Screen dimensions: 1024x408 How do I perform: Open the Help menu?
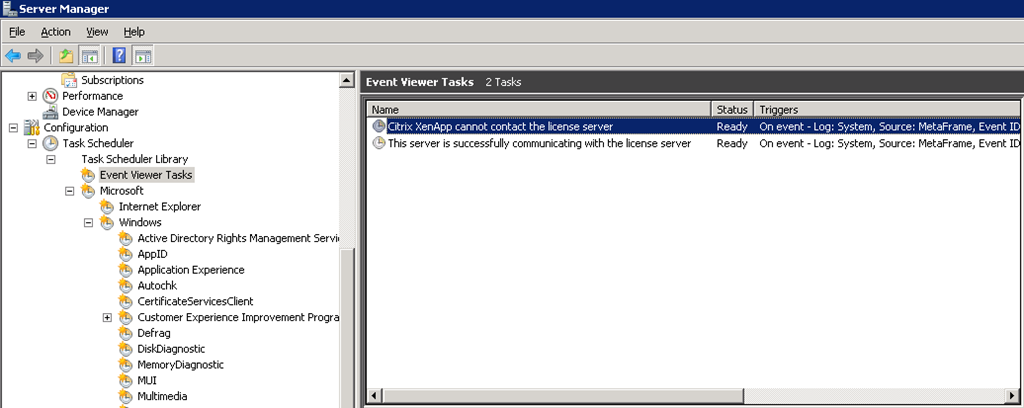tap(134, 32)
